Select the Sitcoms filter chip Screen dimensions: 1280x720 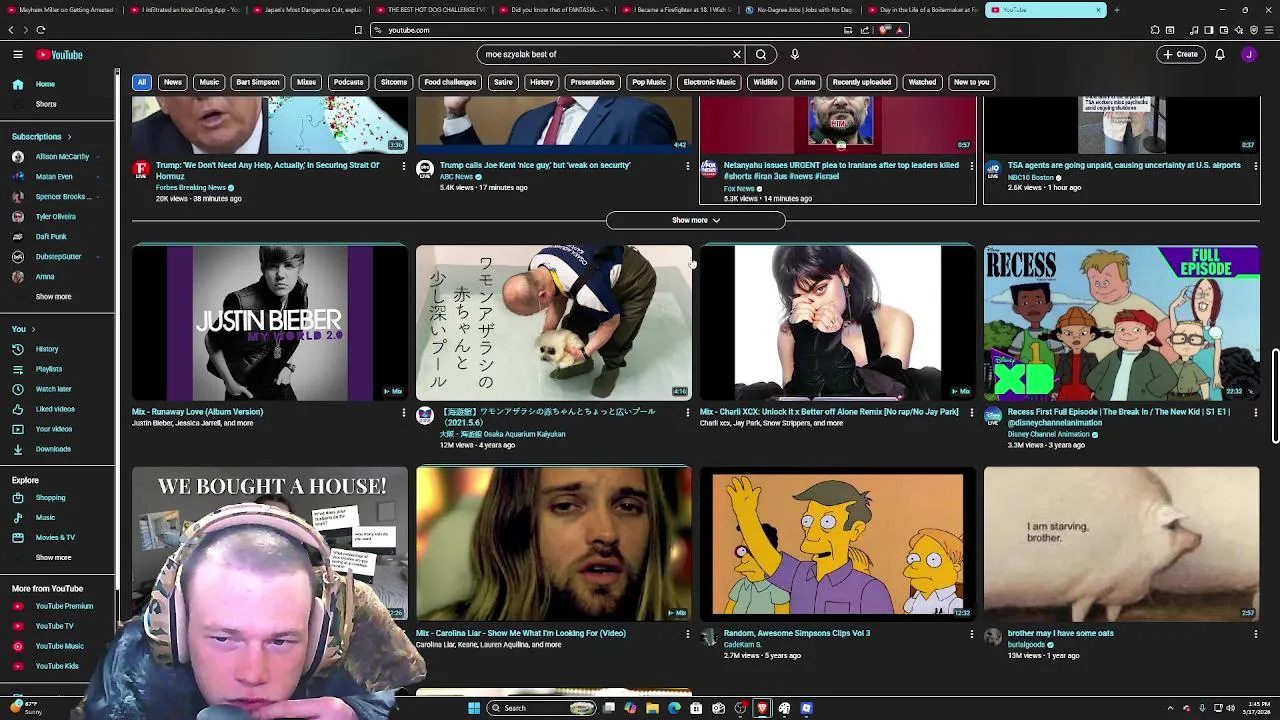394,82
